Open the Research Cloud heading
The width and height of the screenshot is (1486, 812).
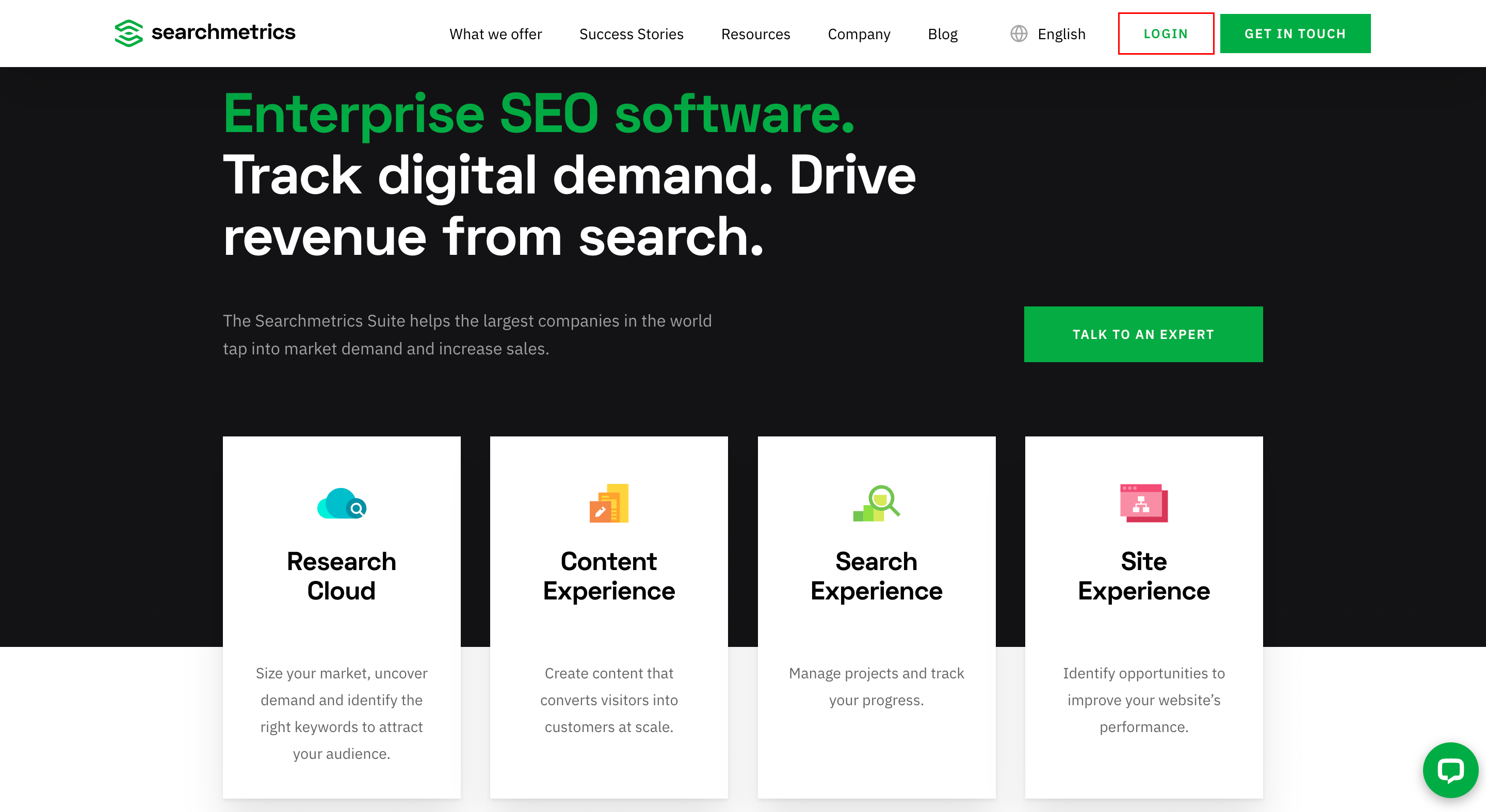pos(342,576)
